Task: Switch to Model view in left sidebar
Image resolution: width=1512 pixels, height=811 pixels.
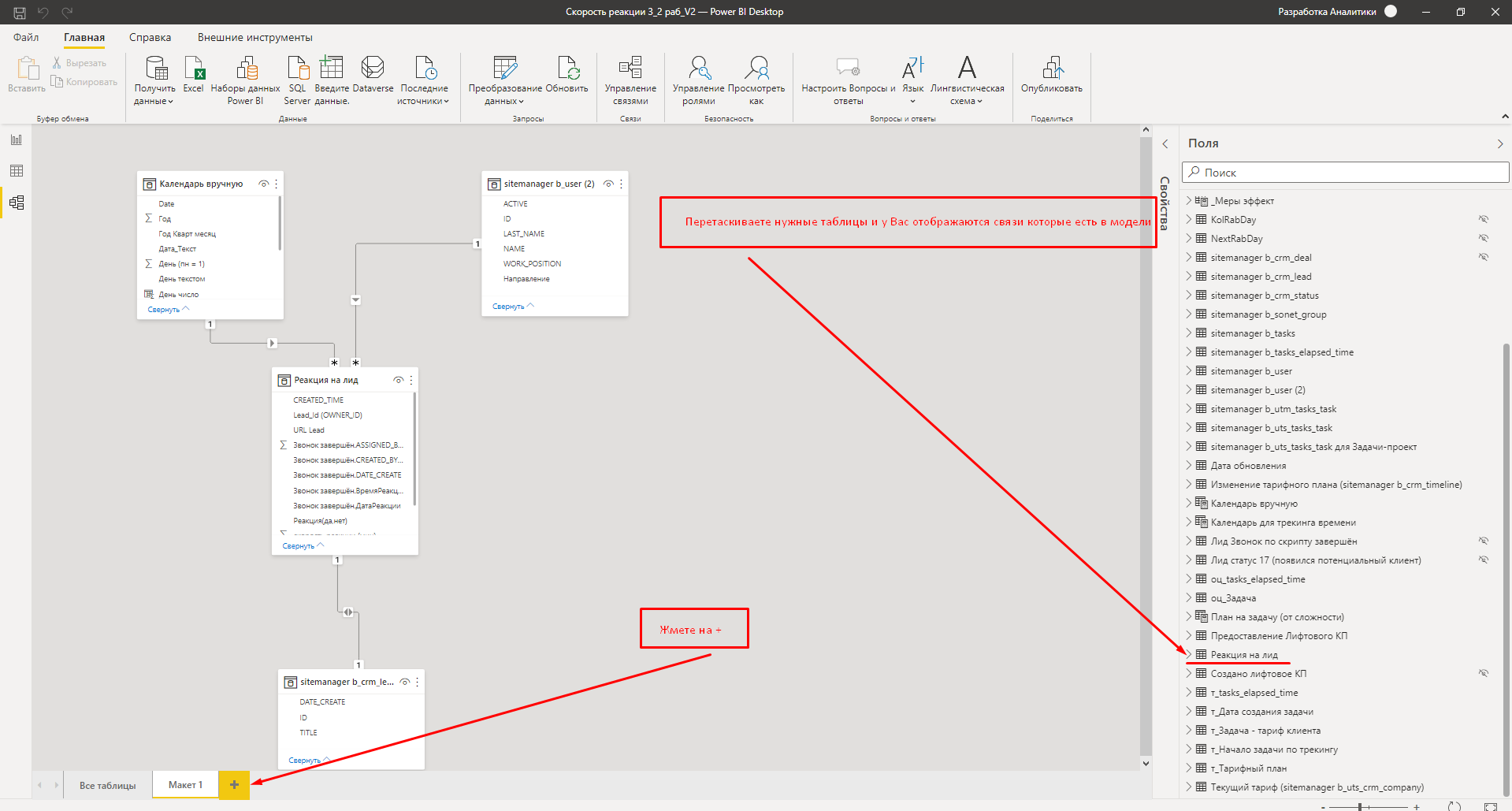Action: (17, 203)
